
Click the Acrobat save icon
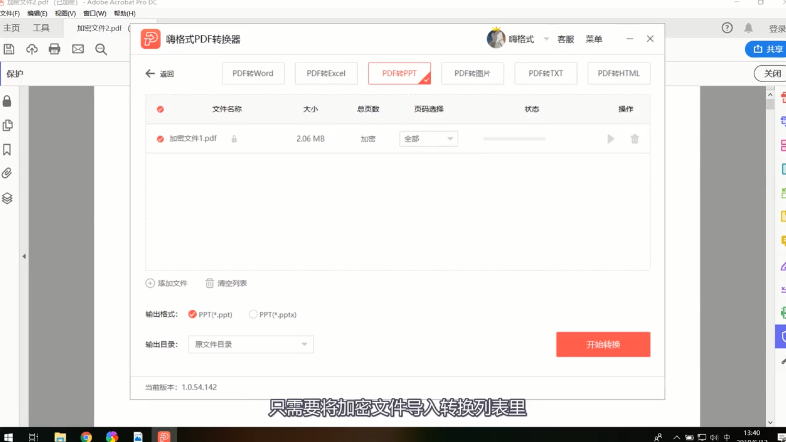tap(9, 49)
